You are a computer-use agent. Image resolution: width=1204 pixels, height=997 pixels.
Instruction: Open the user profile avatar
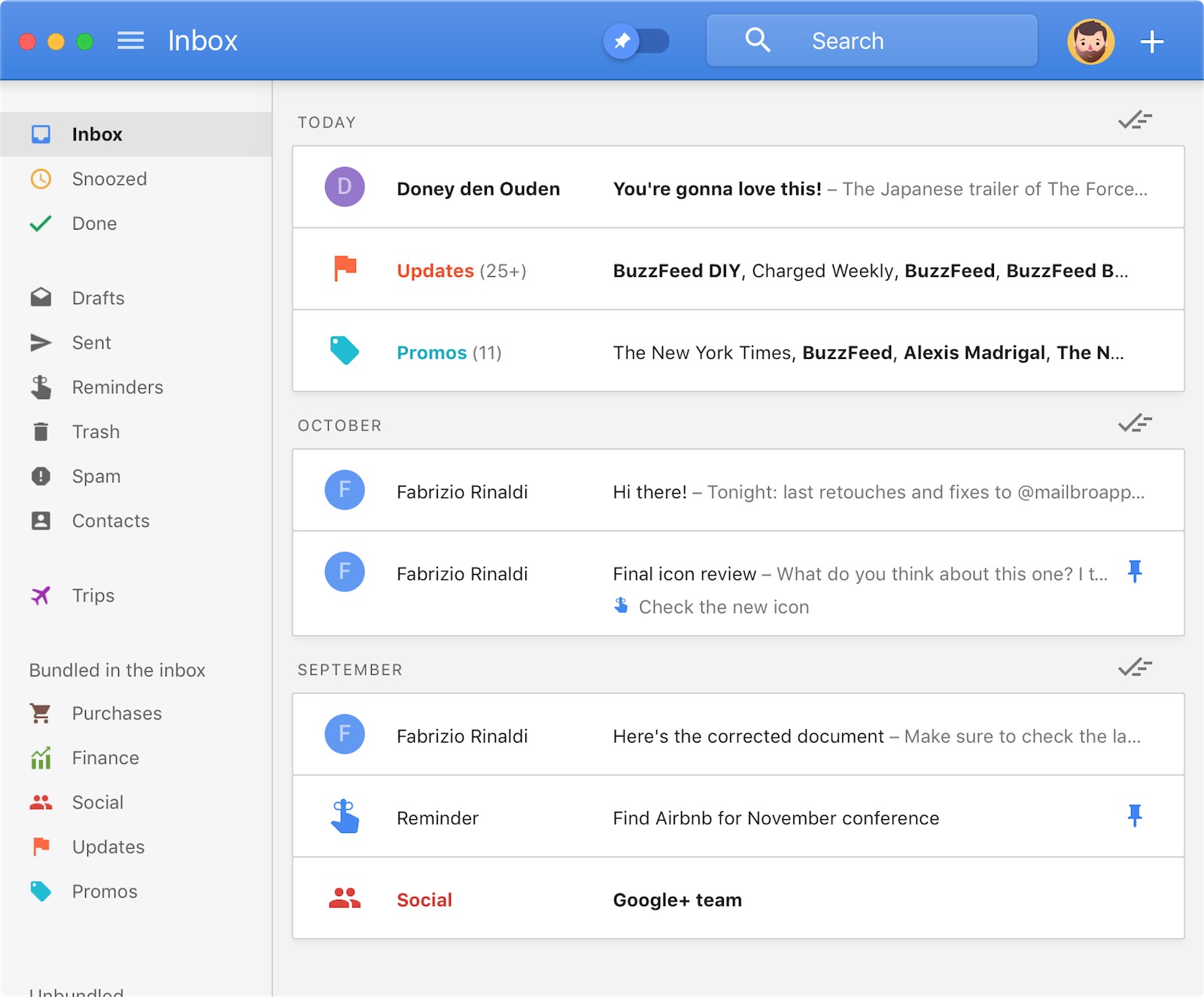[1090, 41]
